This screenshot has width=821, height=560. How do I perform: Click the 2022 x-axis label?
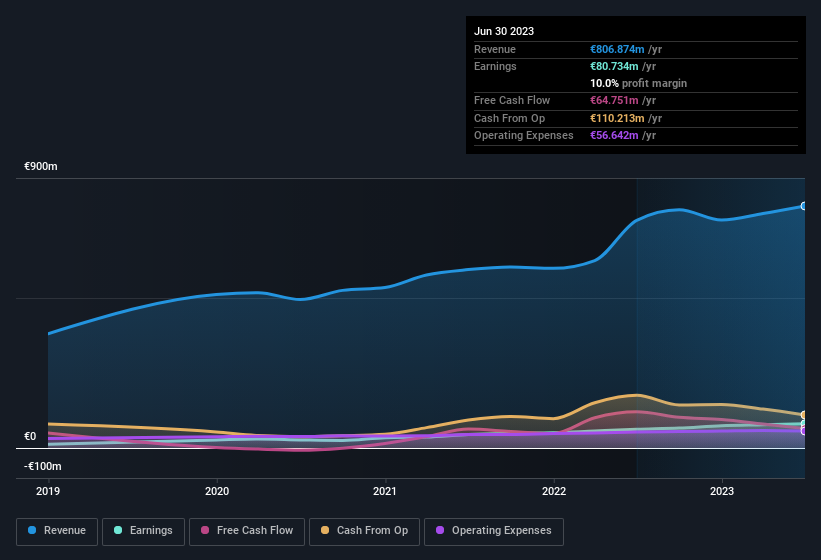pos(554,491)
